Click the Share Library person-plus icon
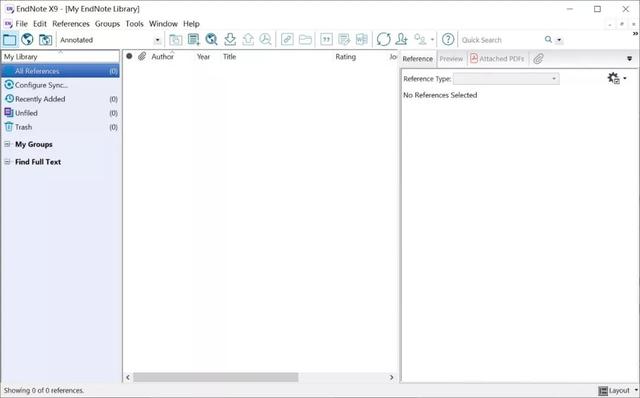This screenshot has height=398, width=640. 402,40
